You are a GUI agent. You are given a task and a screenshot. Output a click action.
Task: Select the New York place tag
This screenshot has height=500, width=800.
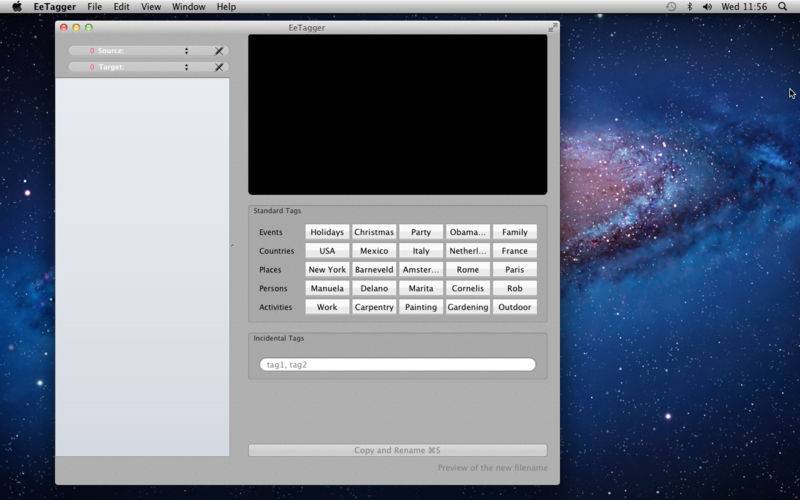click(x=327, y=269)
